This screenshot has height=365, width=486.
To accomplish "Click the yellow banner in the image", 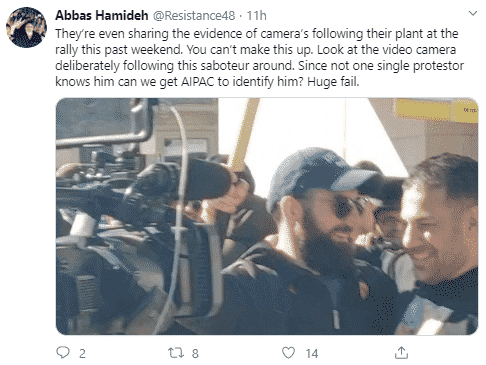I will point(437,110).
